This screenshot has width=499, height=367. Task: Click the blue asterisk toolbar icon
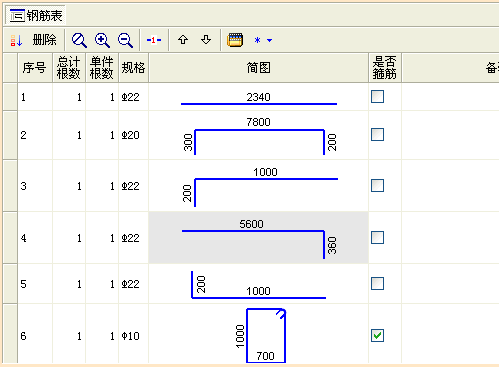pyautogui.click(x=257, y=40)
